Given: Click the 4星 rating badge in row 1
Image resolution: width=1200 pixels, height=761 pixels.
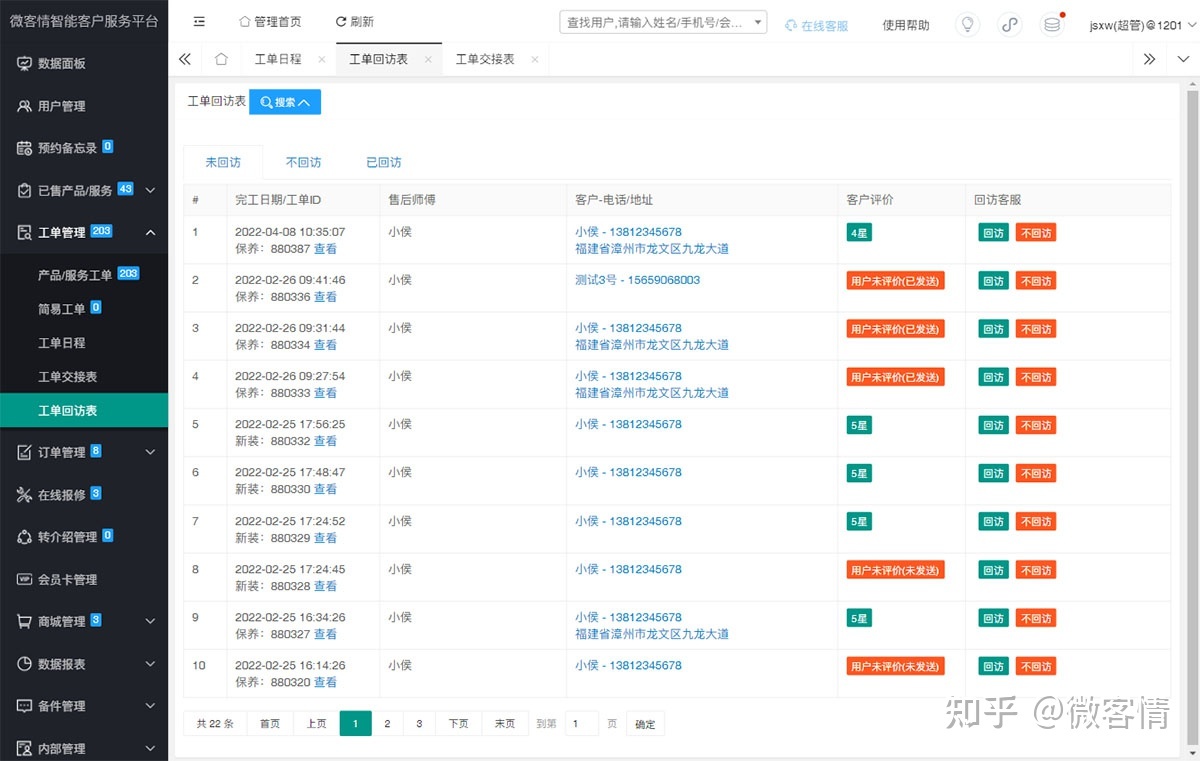Looking at the screenshot, I should coord(858,233).
